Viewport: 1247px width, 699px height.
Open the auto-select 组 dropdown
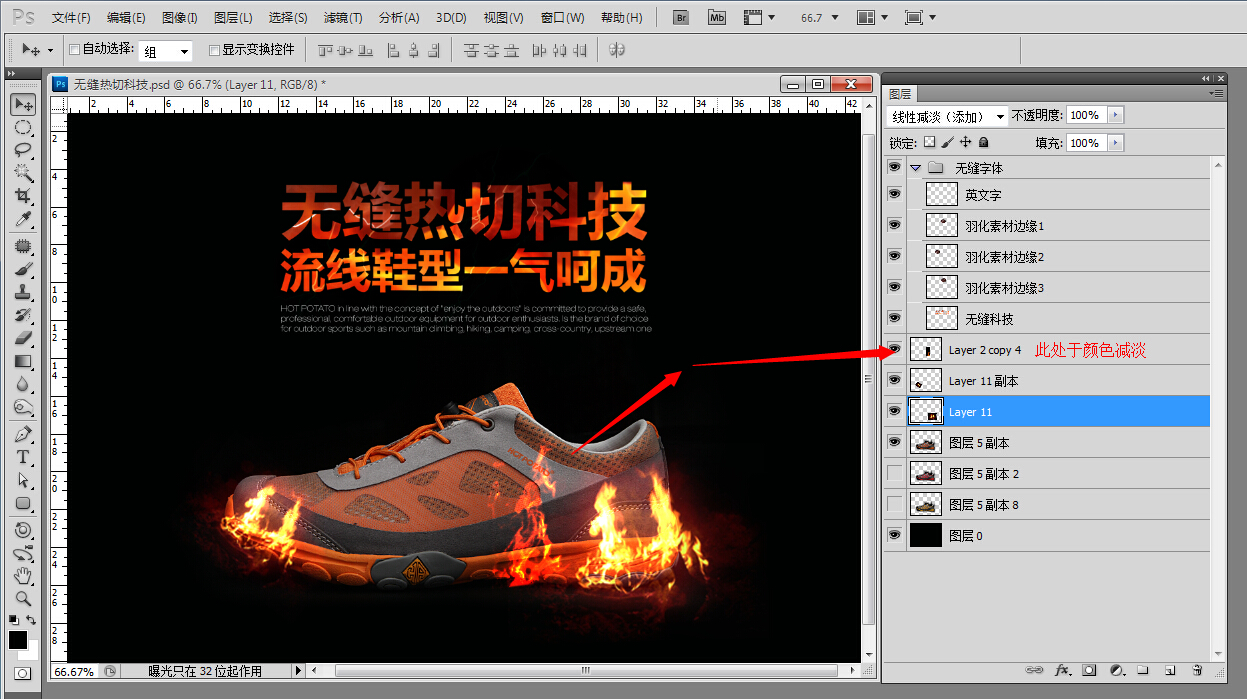click(x=166, y=51)
